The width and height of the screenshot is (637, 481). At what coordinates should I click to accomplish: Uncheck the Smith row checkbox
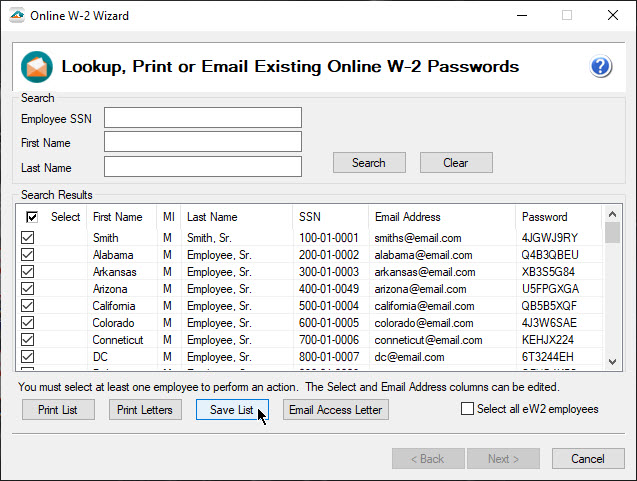(x=28, y=238)
